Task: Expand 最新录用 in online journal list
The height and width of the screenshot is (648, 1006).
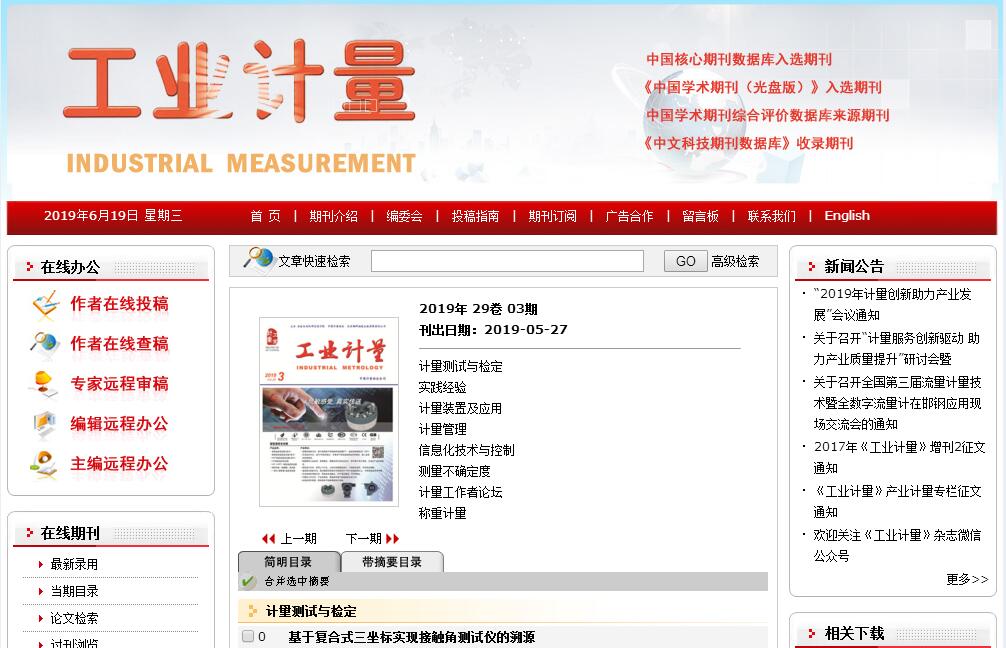Action: 74,564
